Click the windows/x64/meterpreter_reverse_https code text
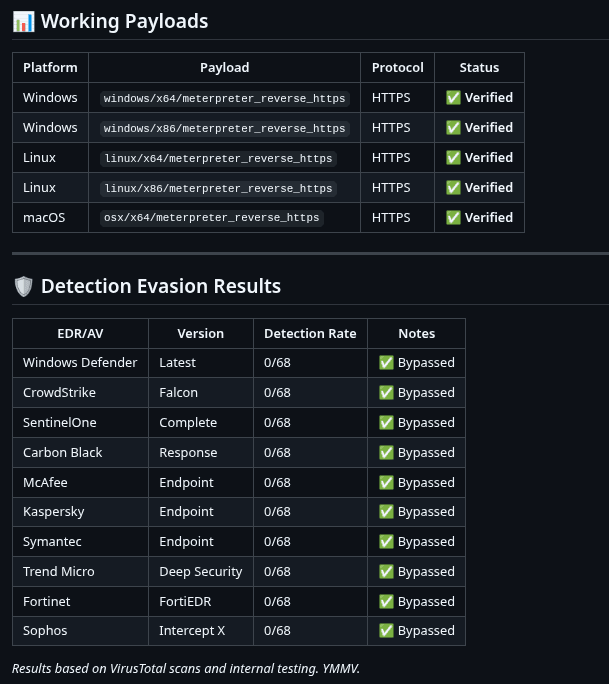Screen dimensions: 609x684 click(x=225, y=98)
